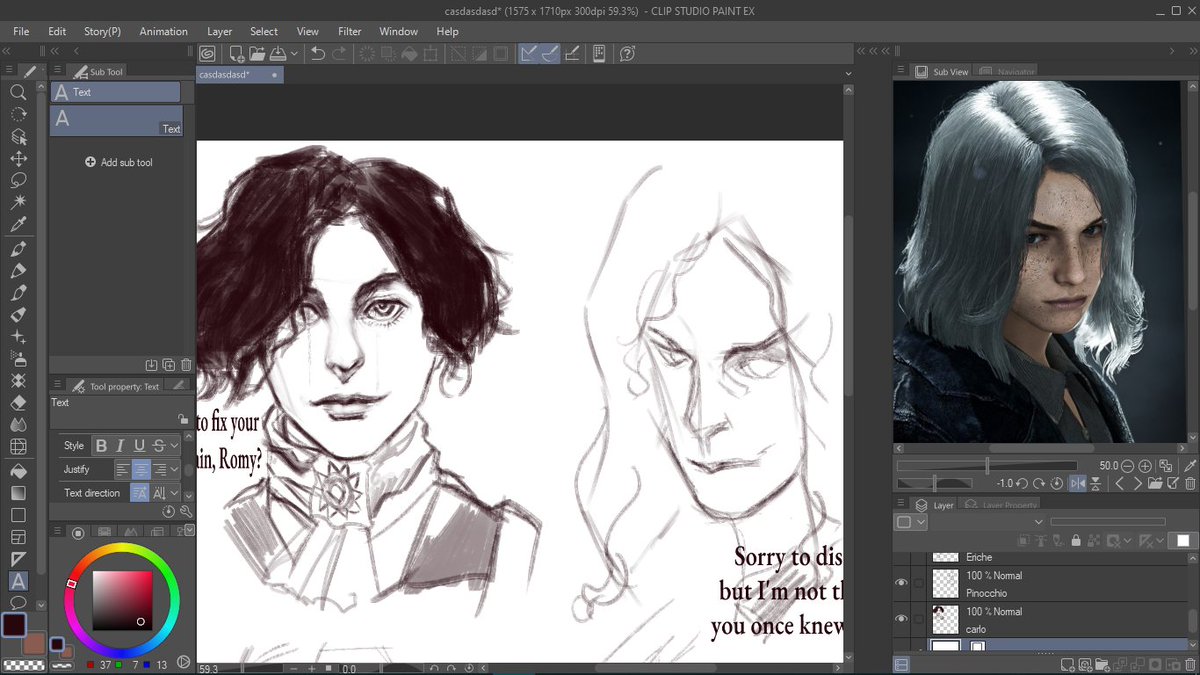This screenshot has width=1200, height=675.
Task: Click the main foreground color swatch
Action: click(14, 625)
